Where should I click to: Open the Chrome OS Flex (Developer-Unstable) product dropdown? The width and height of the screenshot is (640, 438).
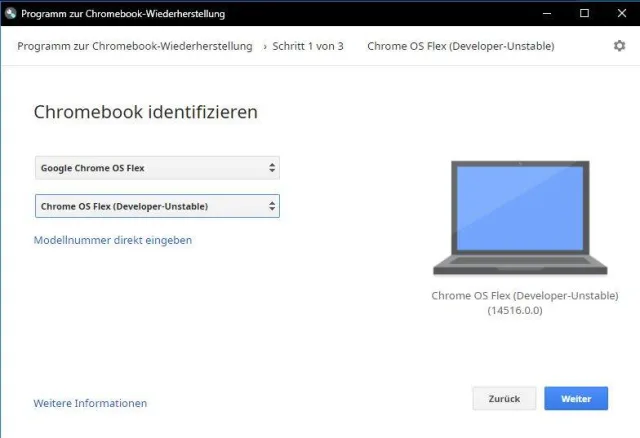(157, 206)
